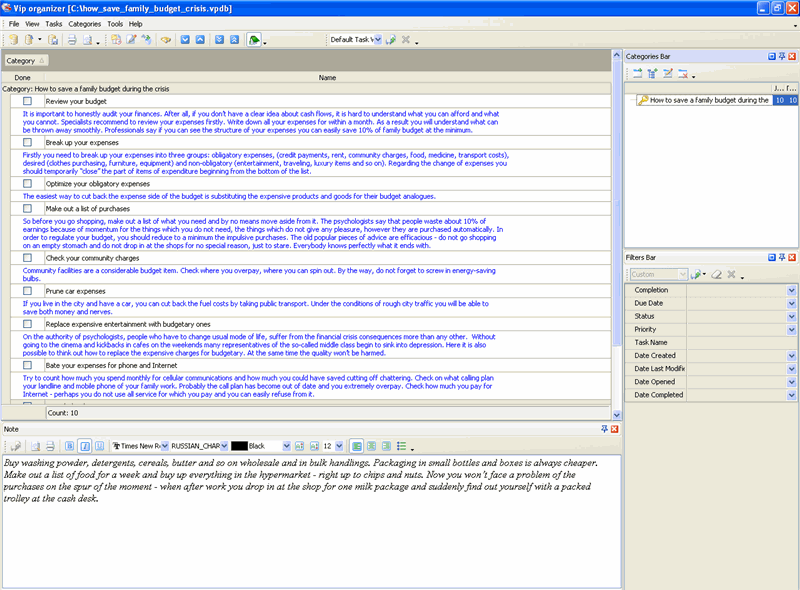800x590 pixels.
Task: Click the new task icon in main toolbar
Action: [116, 40]
